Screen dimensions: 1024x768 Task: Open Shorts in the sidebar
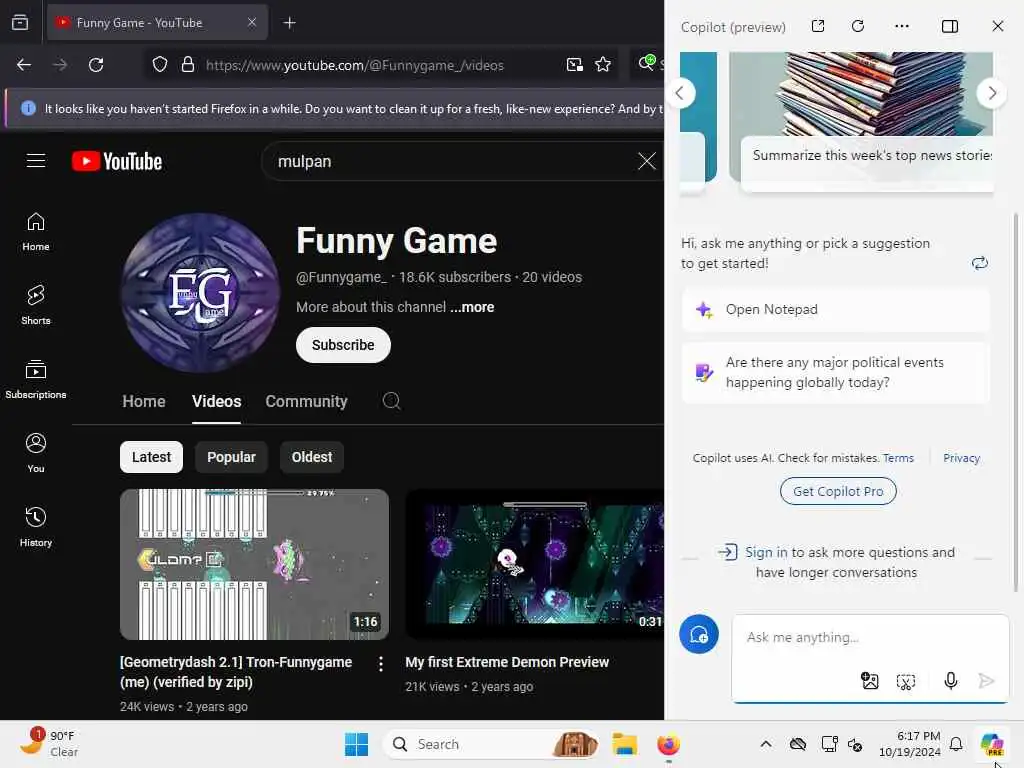(x=36, y=306)
